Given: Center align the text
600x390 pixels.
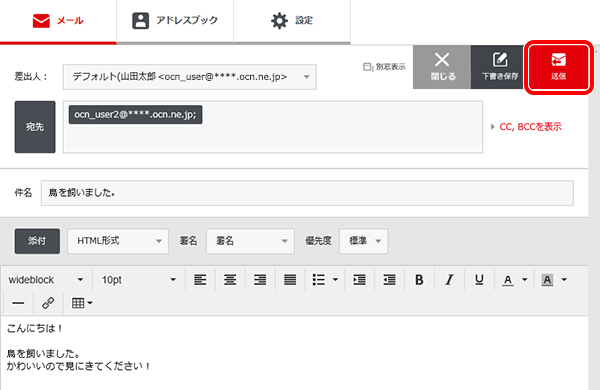Looking at the screenshot, I should pyautogui.click(x=230, y=280).
